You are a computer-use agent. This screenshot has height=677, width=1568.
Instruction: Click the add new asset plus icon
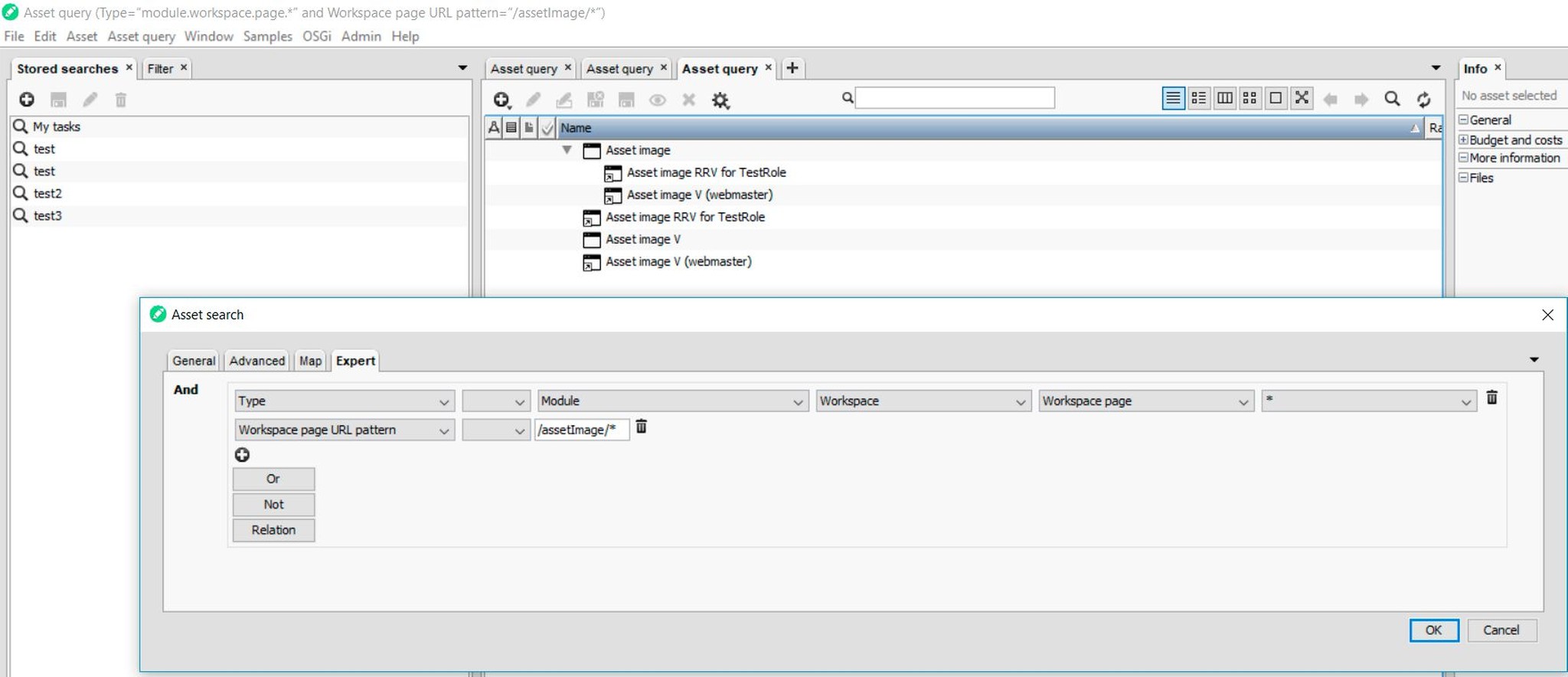(x=501, y=100)
